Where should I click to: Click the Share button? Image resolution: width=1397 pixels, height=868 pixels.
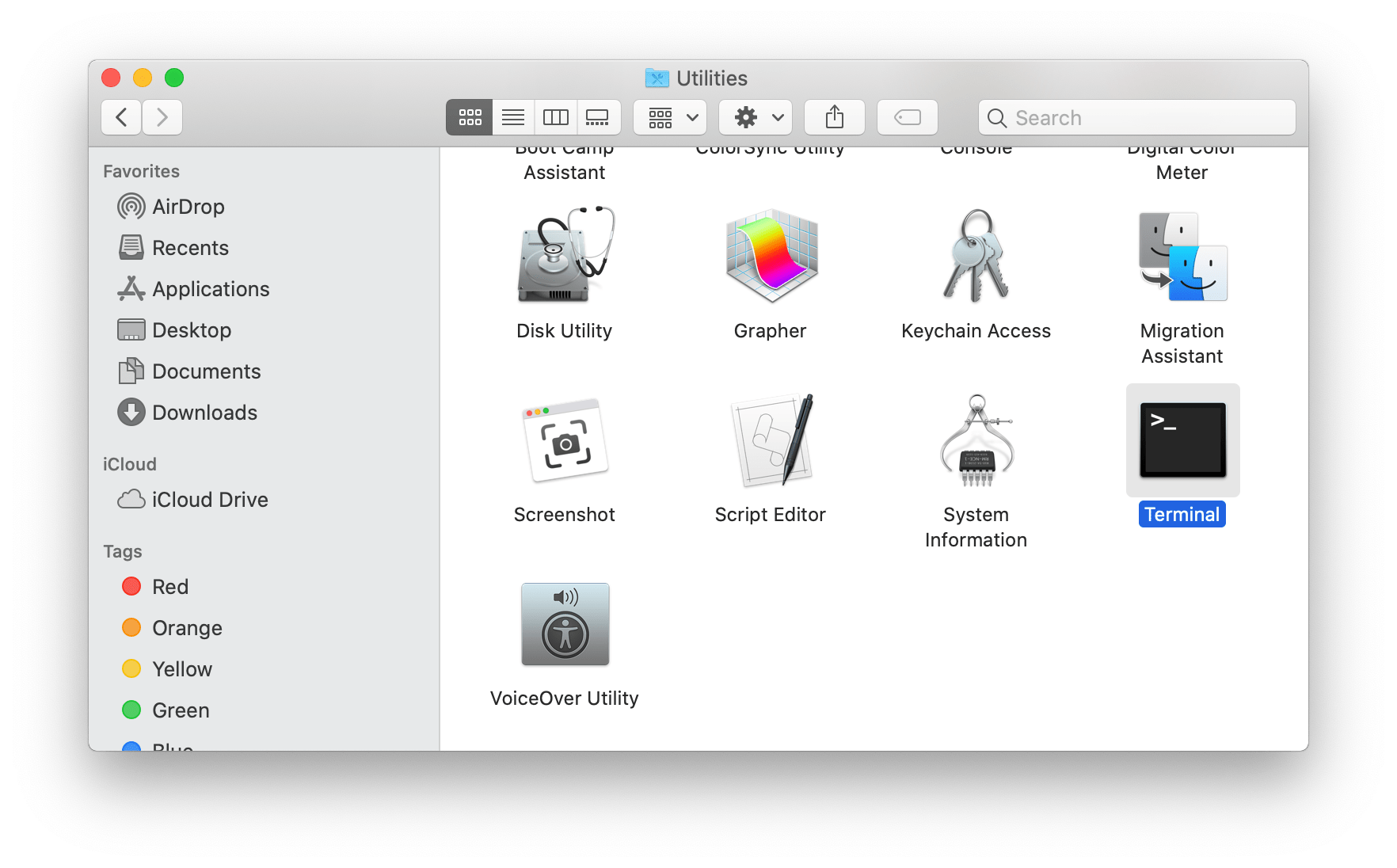click(x=833, y=116)
